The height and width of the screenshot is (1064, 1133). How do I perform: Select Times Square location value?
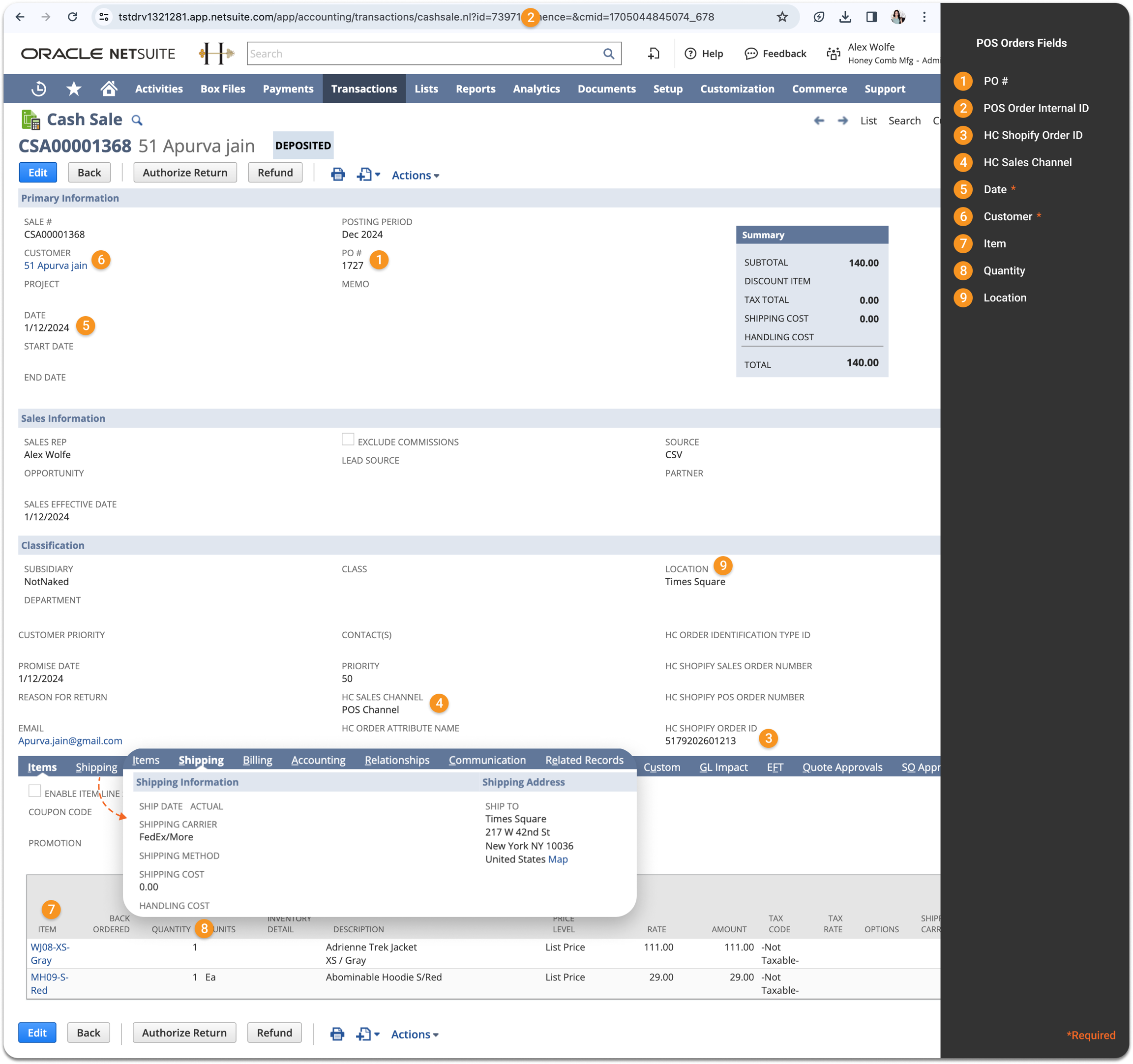695,582
